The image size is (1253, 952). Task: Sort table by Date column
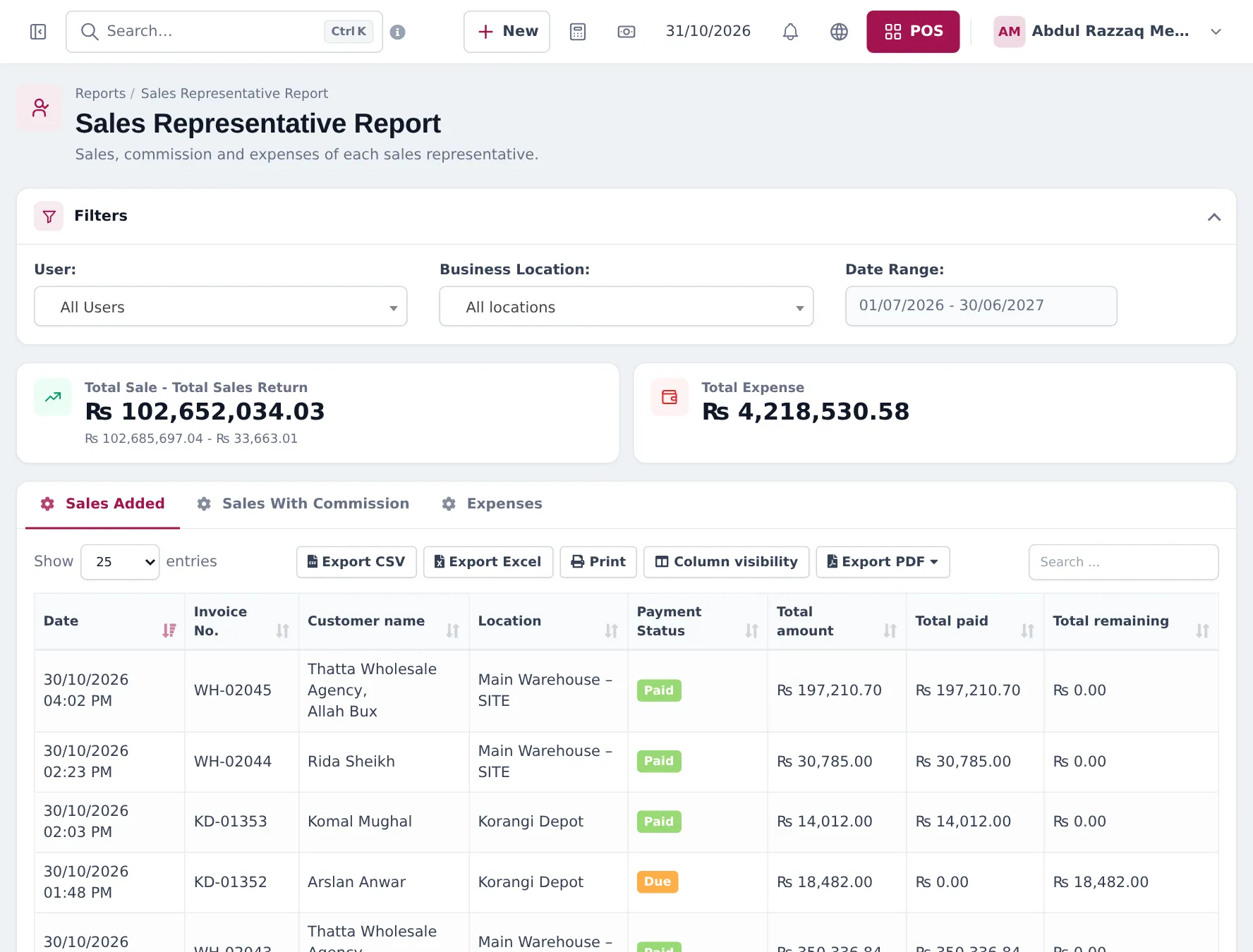(109, 621)
